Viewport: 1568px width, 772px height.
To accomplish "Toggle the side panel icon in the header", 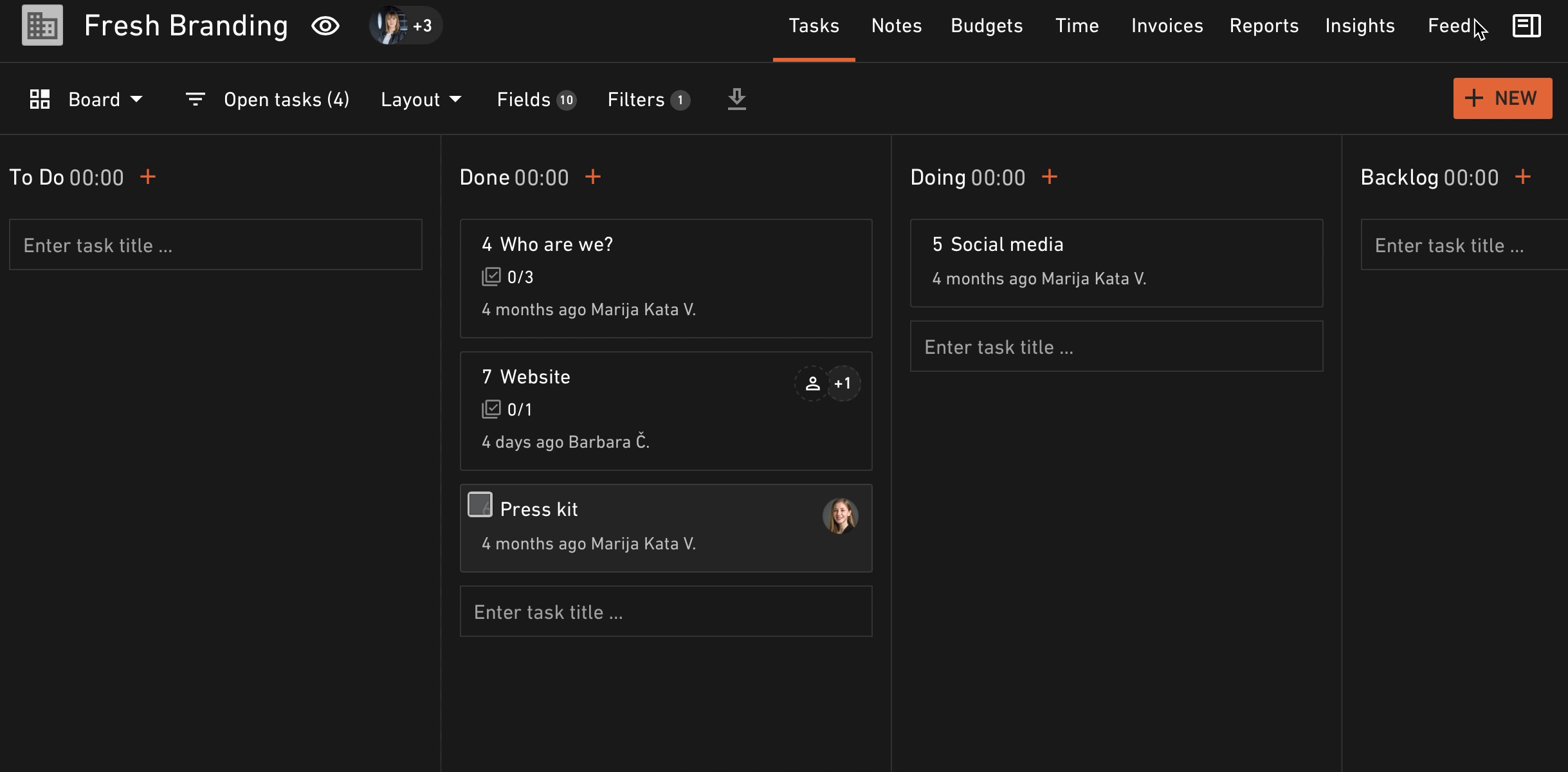I will (1526, 26).
